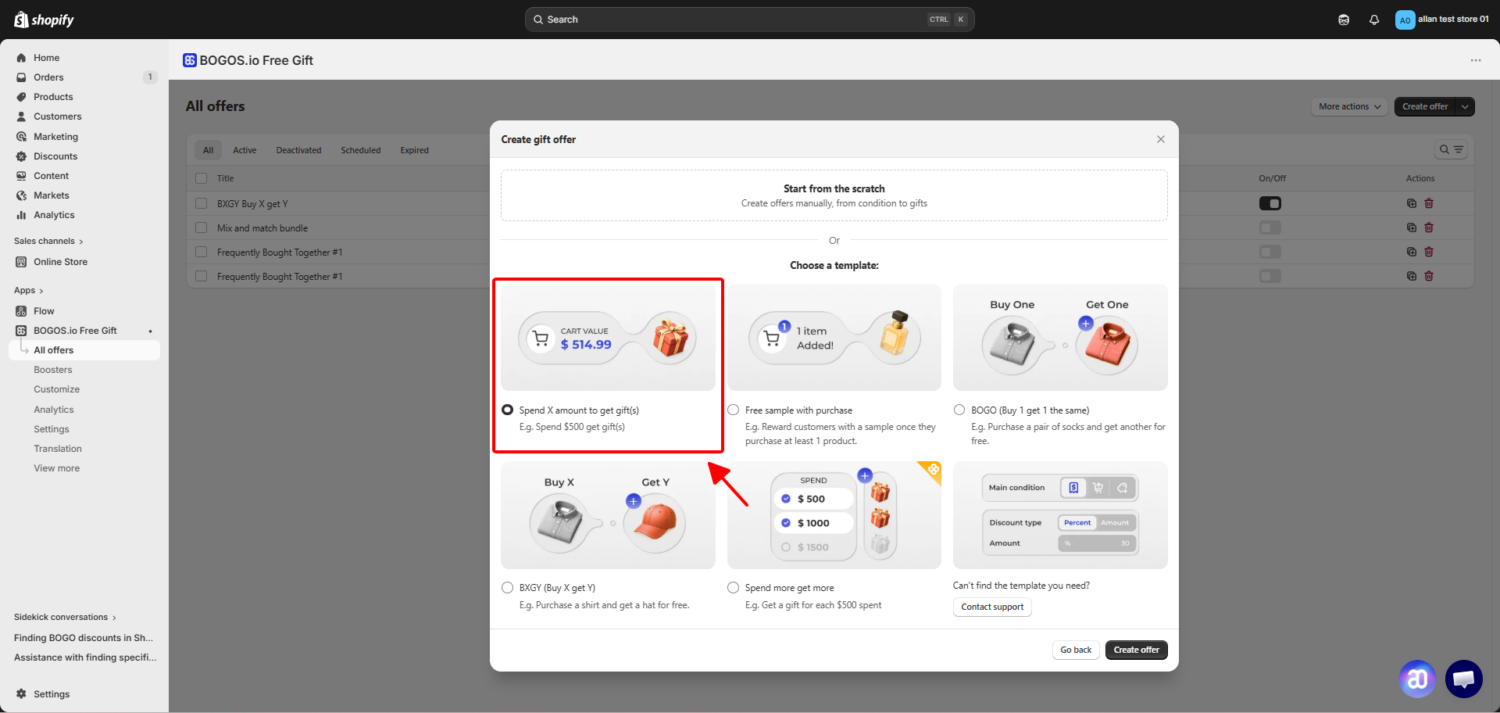Duplicate the Mix and match bundle offer

tap(1411, 228)
